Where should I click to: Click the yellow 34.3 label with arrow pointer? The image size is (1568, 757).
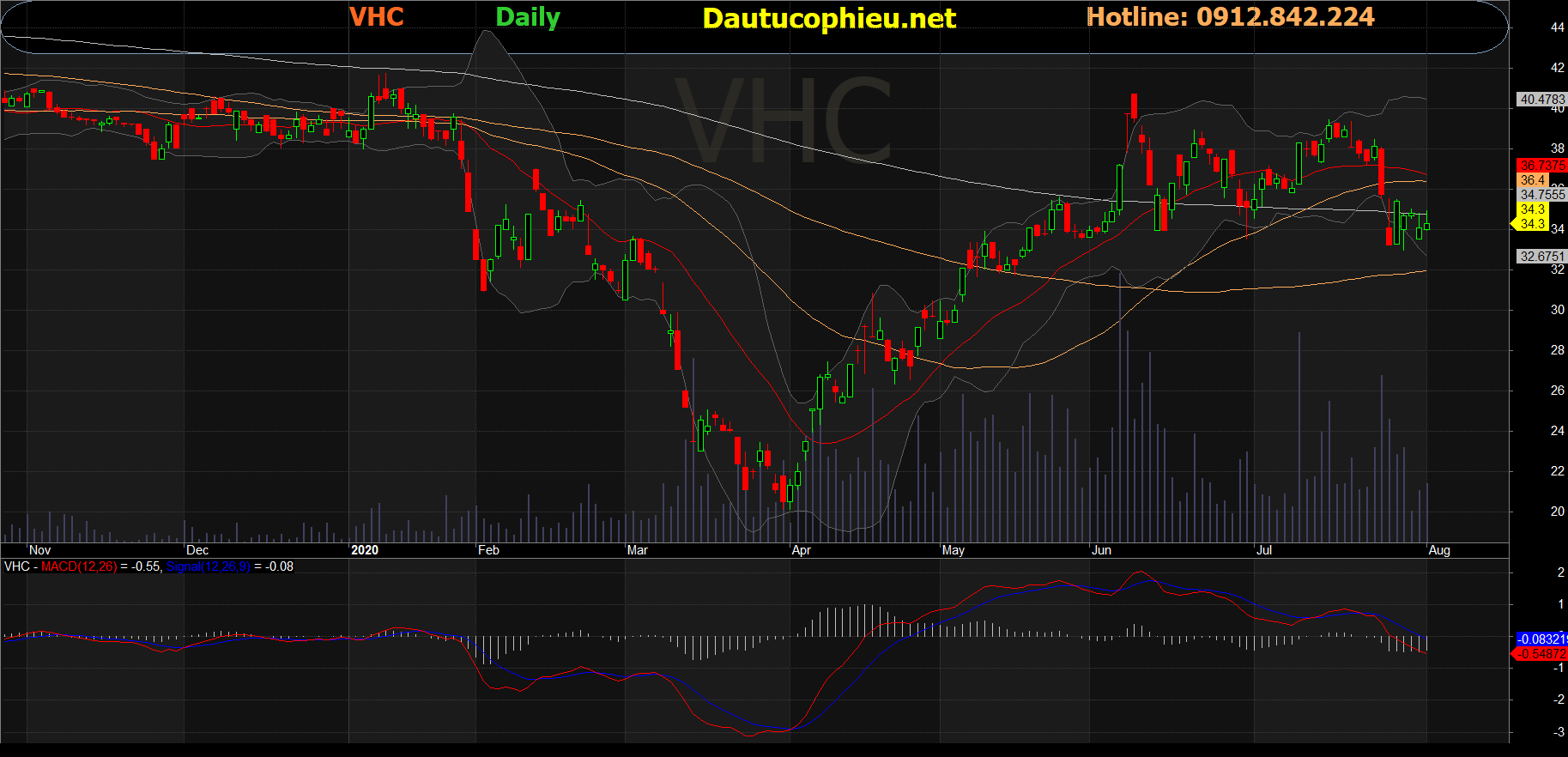click(x=1532, y=224)
